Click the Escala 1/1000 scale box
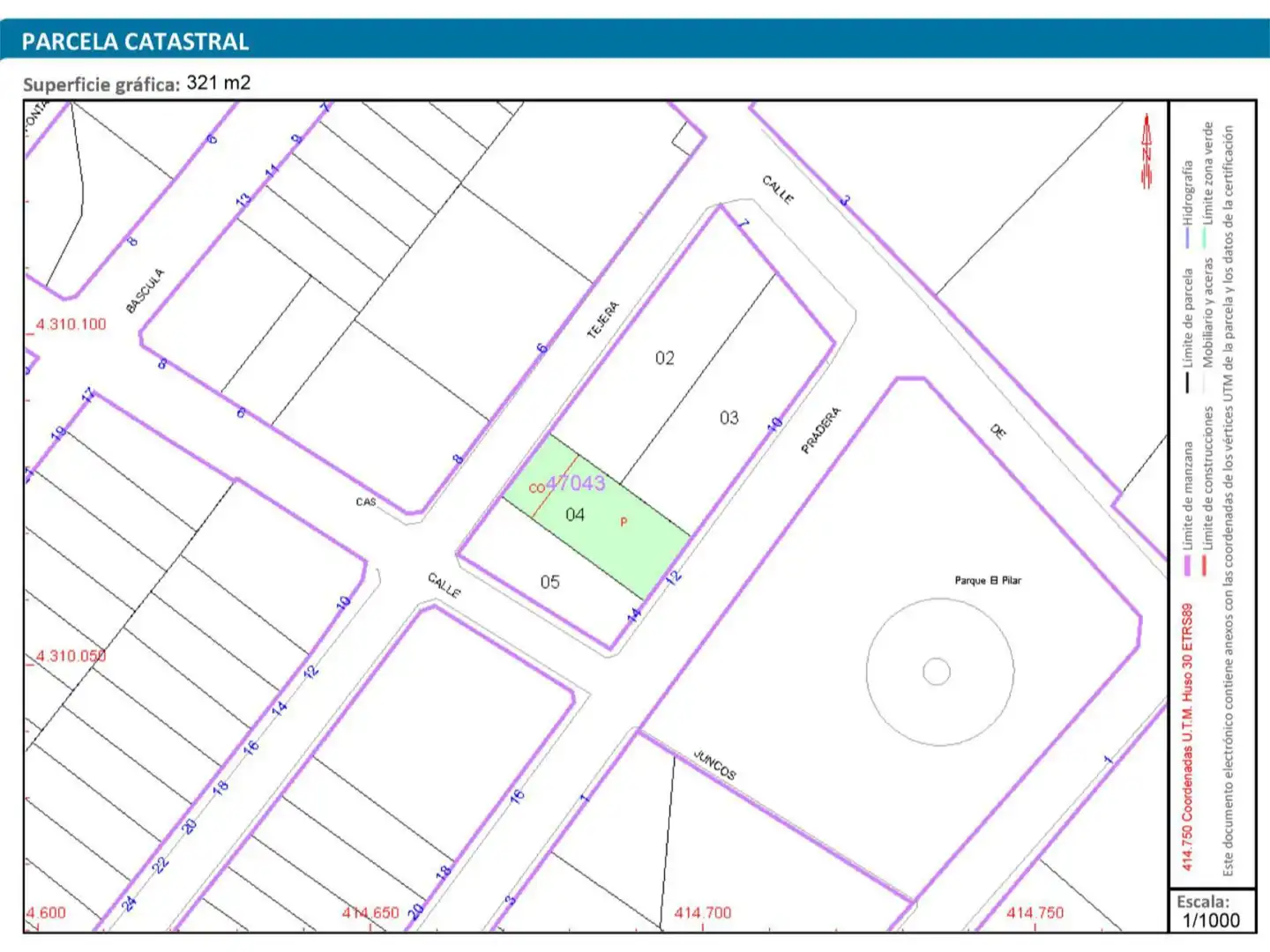Screen dimensions: 1270x952 (x=1211, y=911)
